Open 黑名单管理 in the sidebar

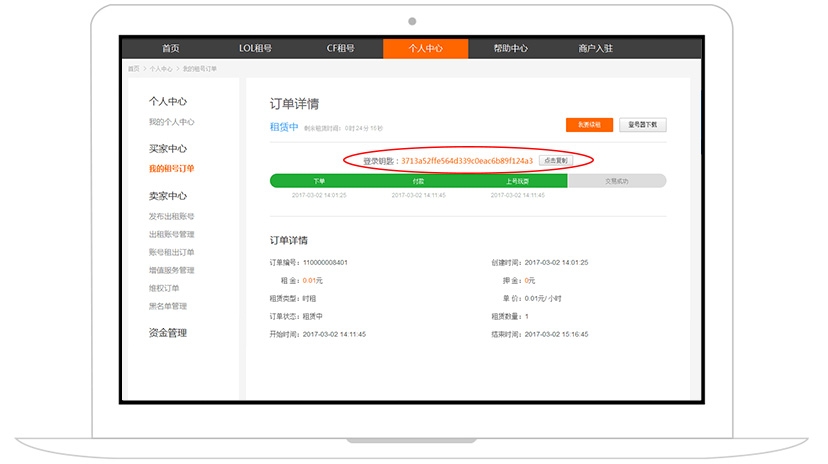[167, 307]
